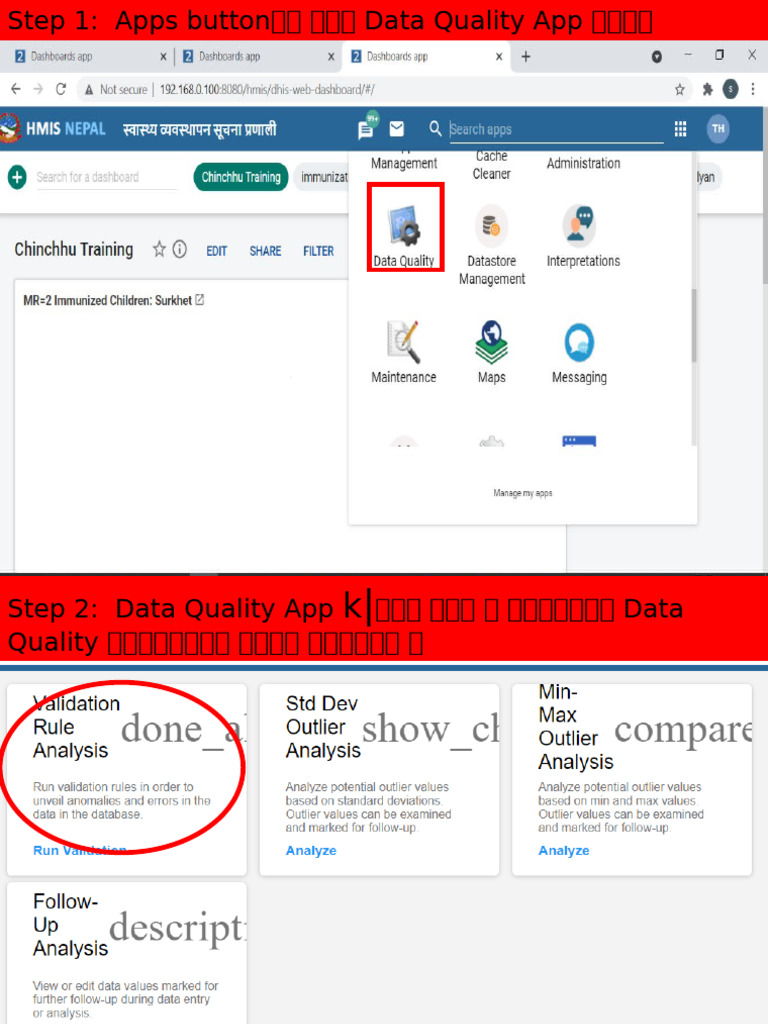
Task: Open the Follow-Up Analysis card
Action: click(x=127, y=953)
